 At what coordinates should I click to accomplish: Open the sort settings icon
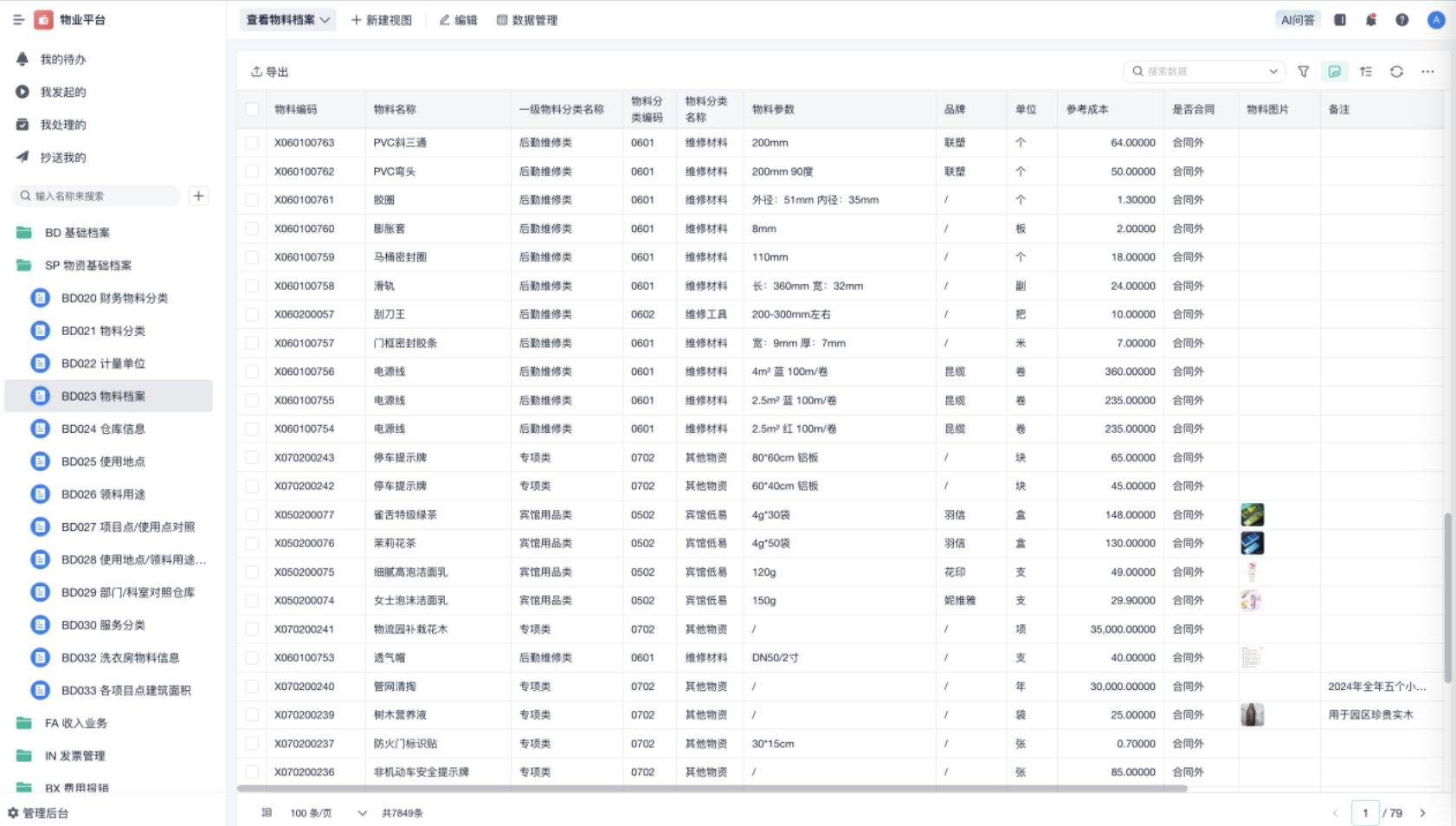[1366, 71]
